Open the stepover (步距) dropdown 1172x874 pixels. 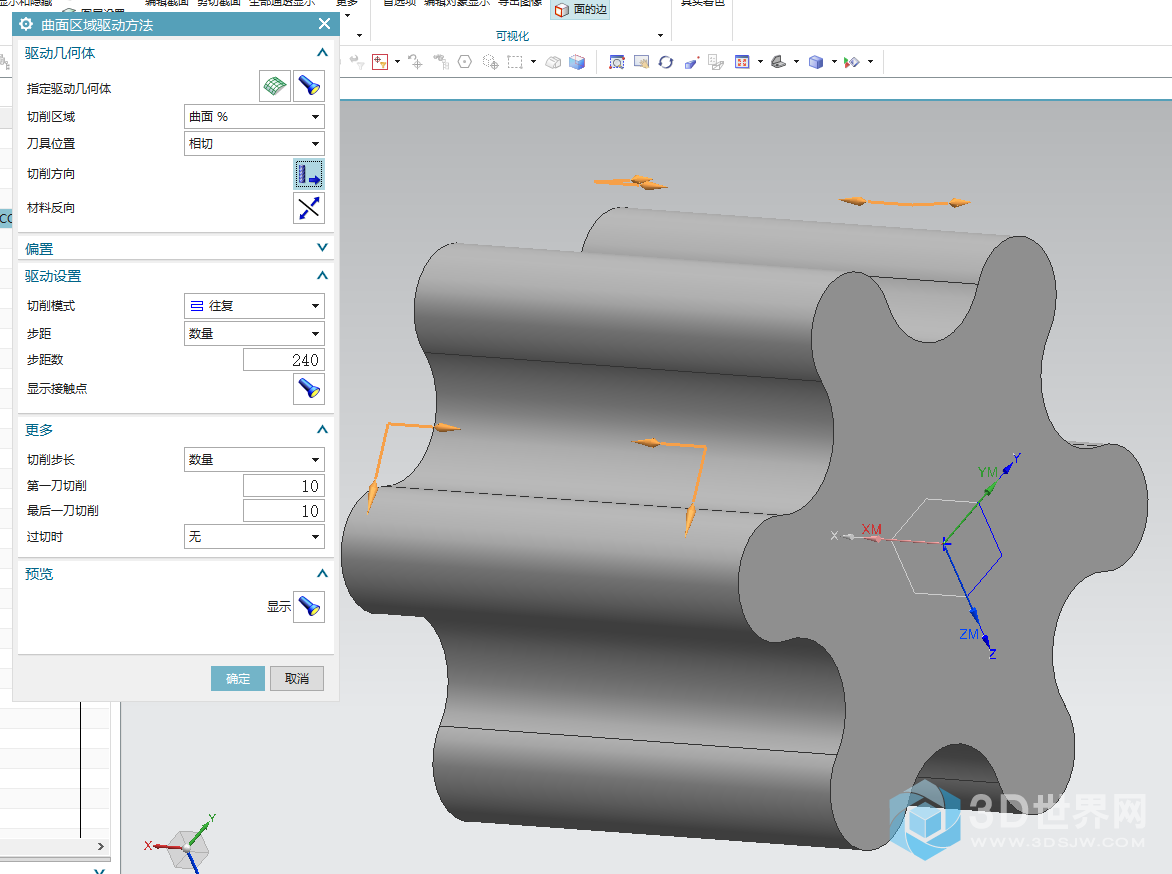click(254, 333)
